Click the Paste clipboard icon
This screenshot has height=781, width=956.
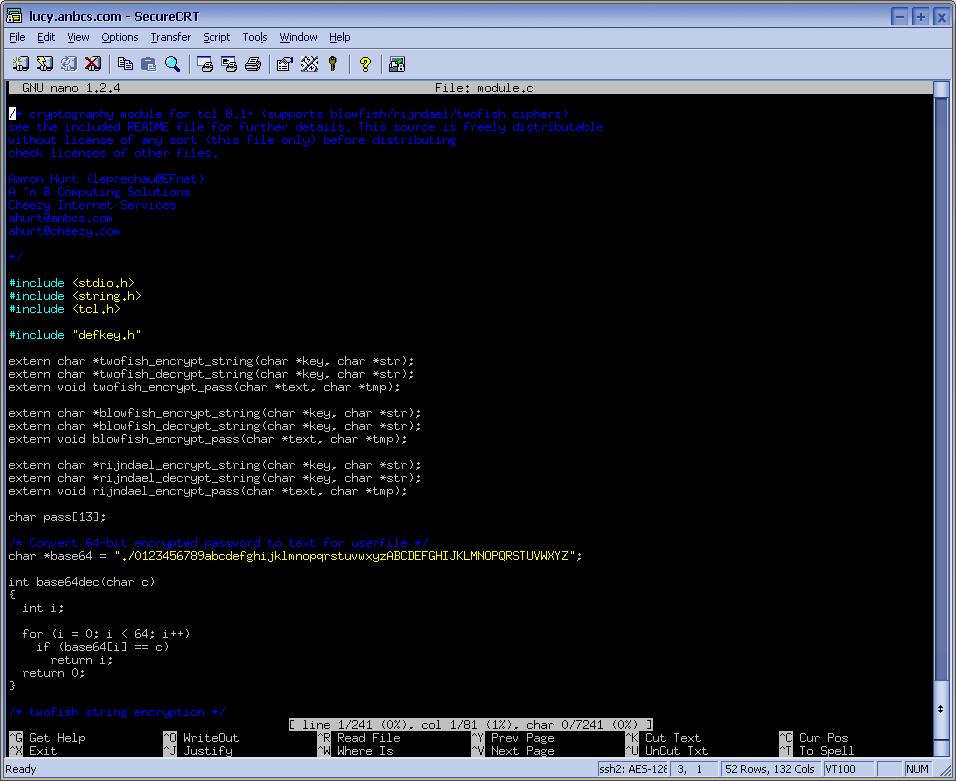pos(149,64)
